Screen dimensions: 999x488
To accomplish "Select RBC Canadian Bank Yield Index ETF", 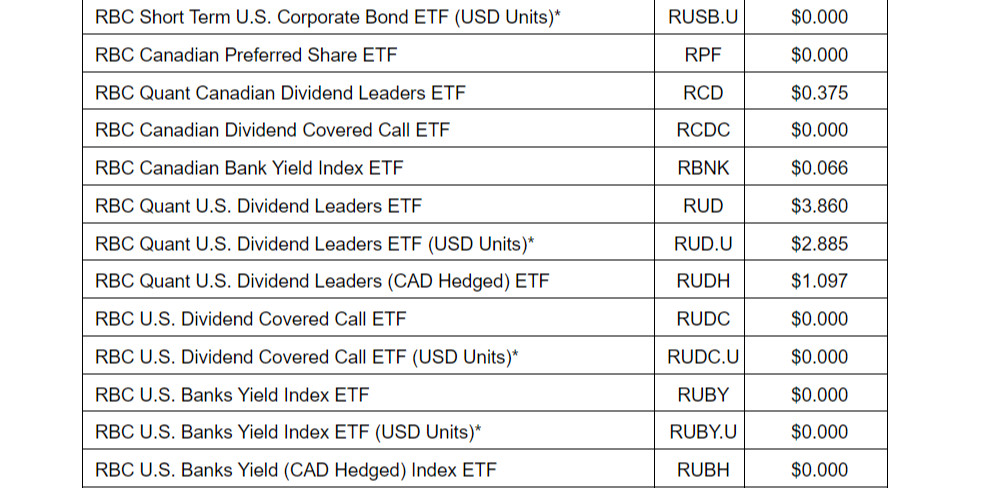I will (x=249, y=168).
